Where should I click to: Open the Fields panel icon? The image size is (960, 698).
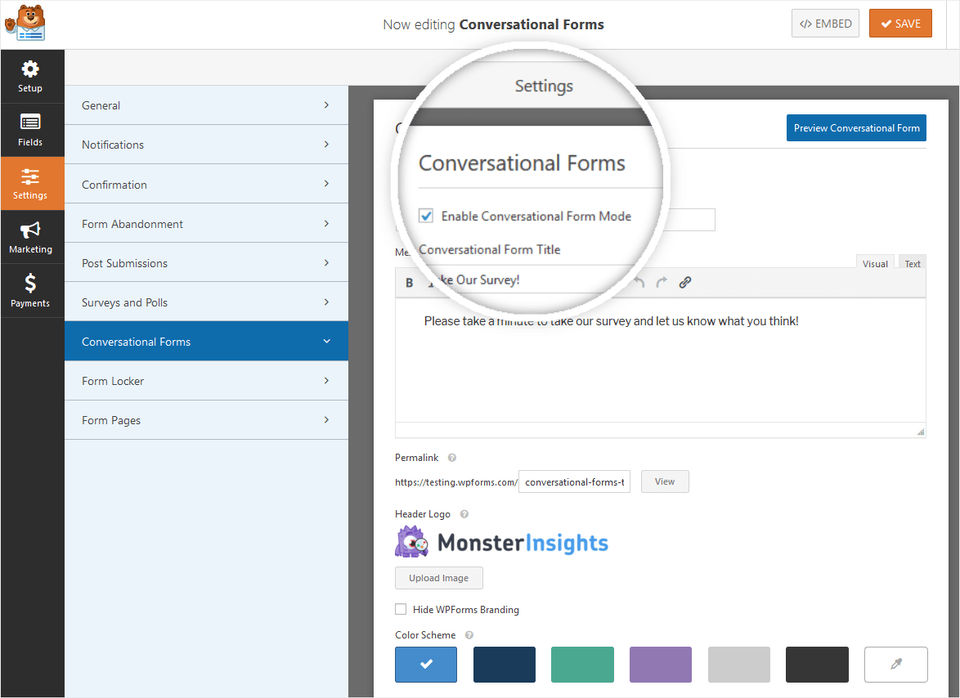[30, 123]
